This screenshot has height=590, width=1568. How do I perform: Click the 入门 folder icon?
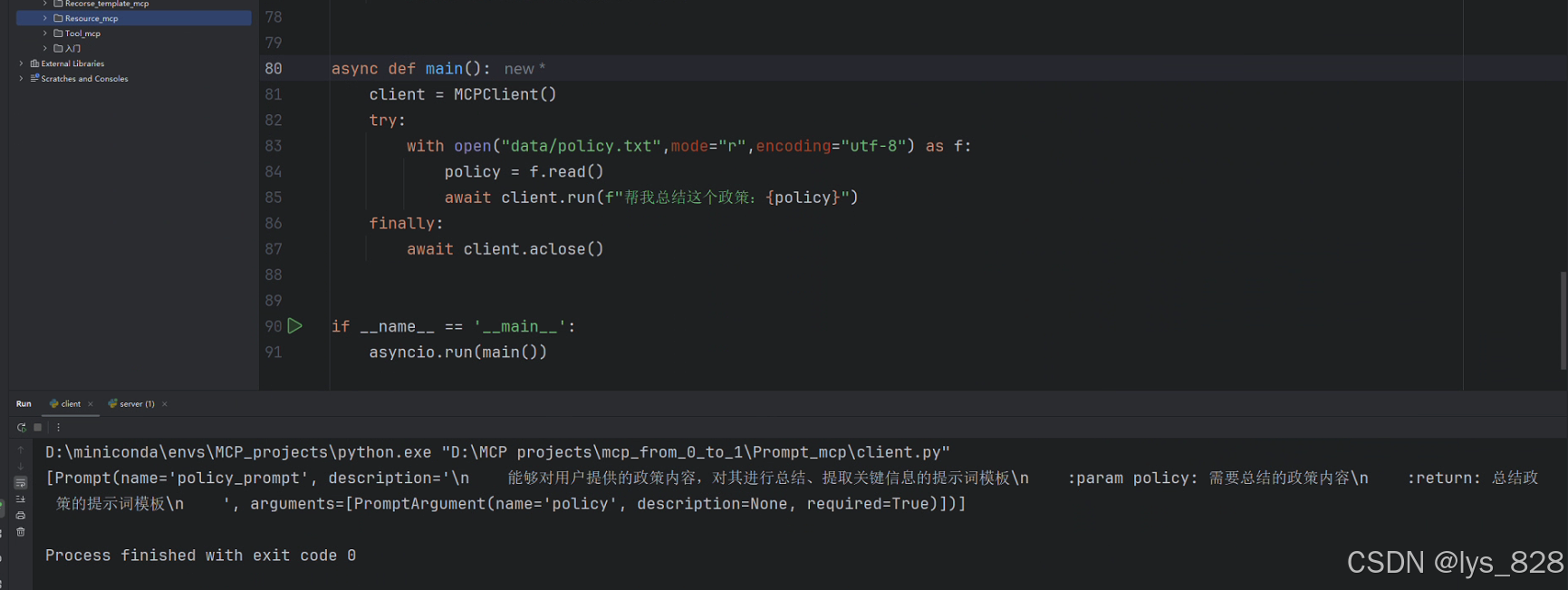pyautogui.click(x=58, y=48)
